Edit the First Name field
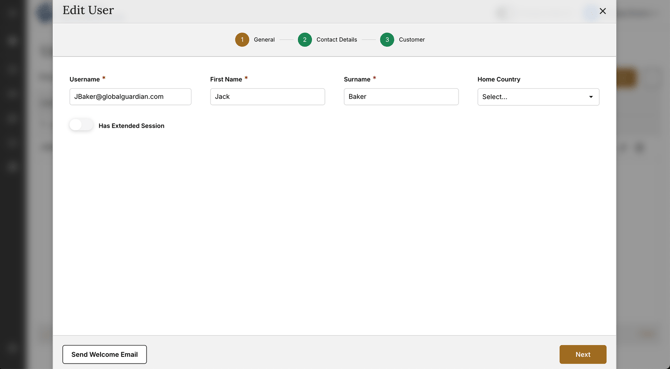670x369 pixels. pyautogui.click(x=267, y=97)
